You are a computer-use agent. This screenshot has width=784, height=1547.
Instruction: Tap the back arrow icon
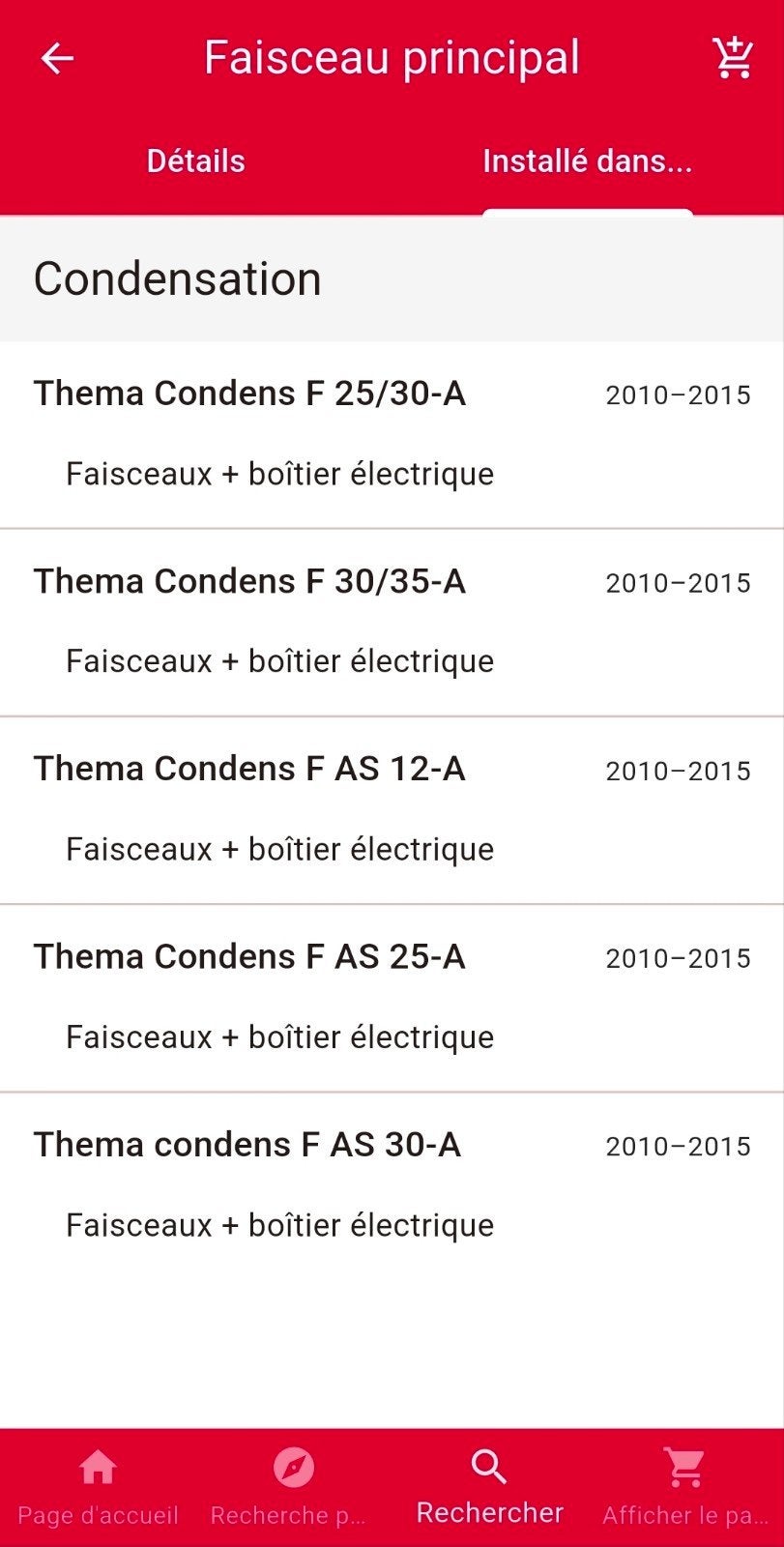coord(57,59)
